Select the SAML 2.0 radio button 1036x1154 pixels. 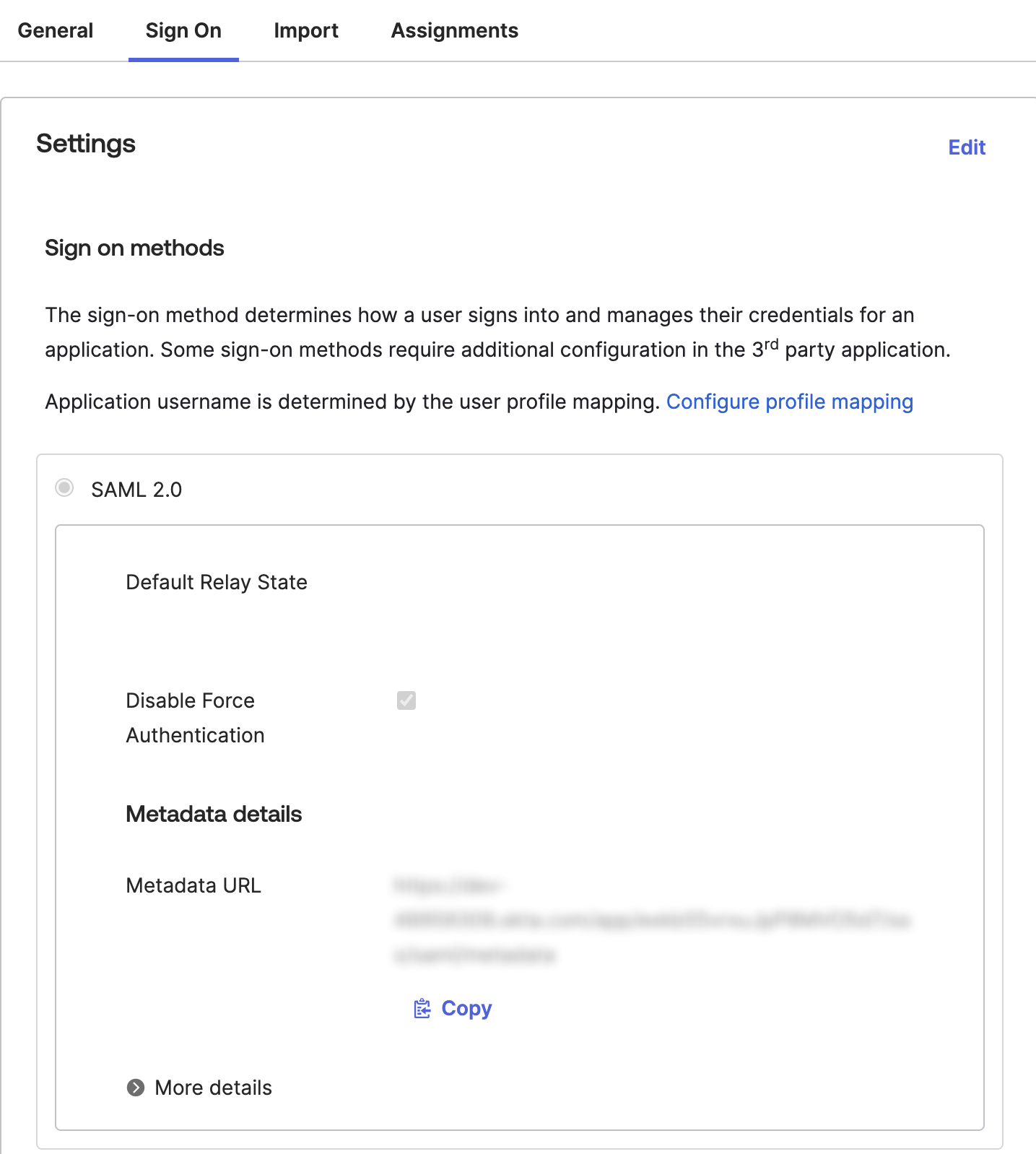tap(65, 488)
